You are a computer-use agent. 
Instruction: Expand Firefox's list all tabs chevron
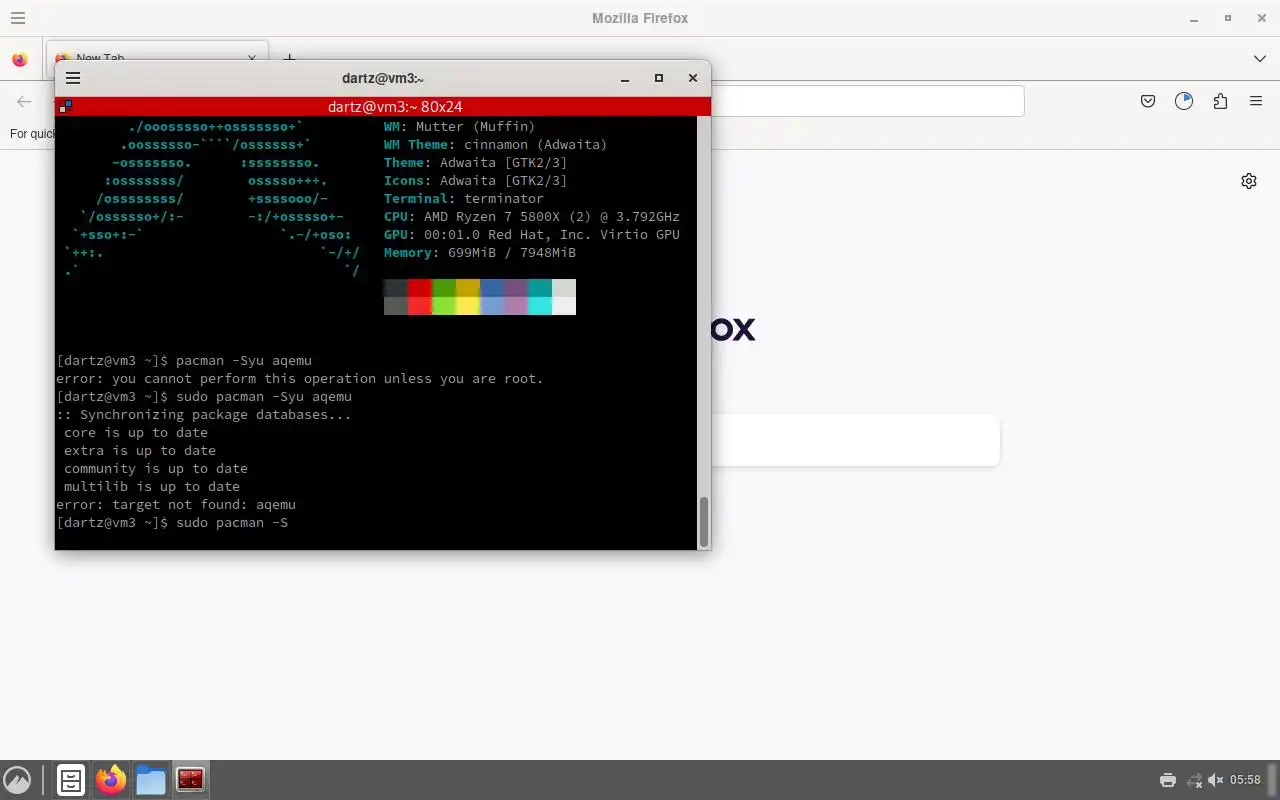coord(1260,59)
